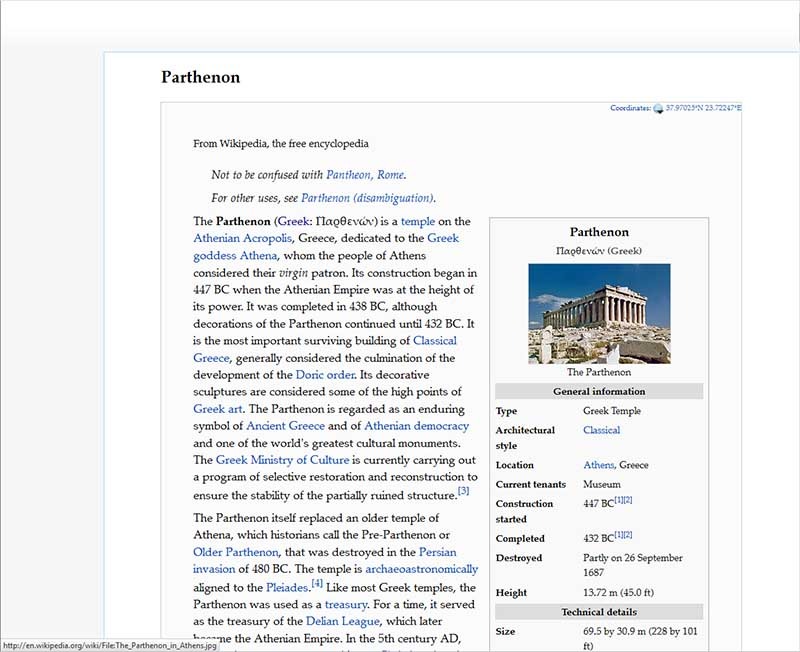Click the status bar URL text

point(110,645)
